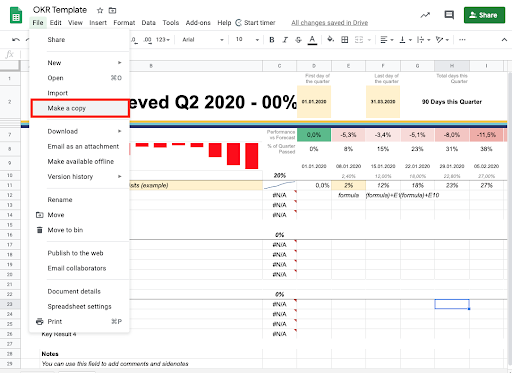The width and height of the screenshot is (512, 373).
Task: Expand the Version history submenu
Action: click(79, 176)
